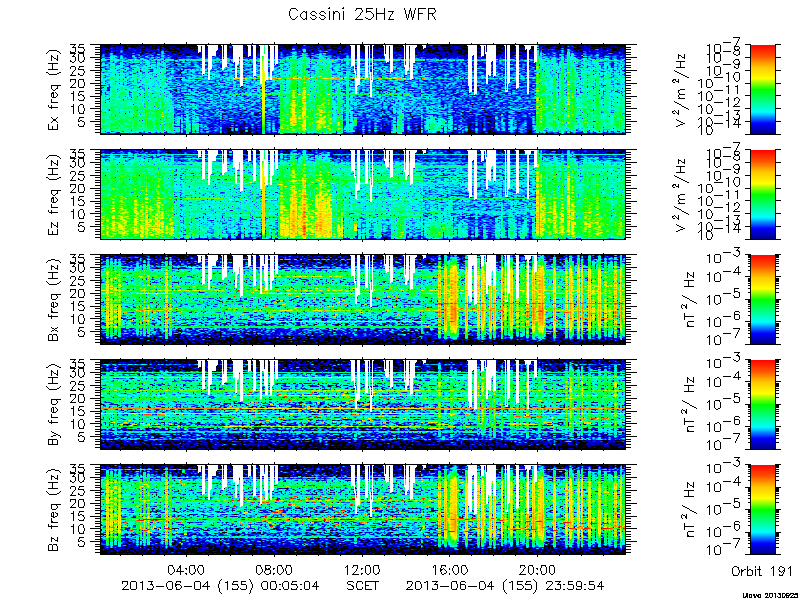Click the Ex panel color bar
Screen dimensions: 800x600
762,89
